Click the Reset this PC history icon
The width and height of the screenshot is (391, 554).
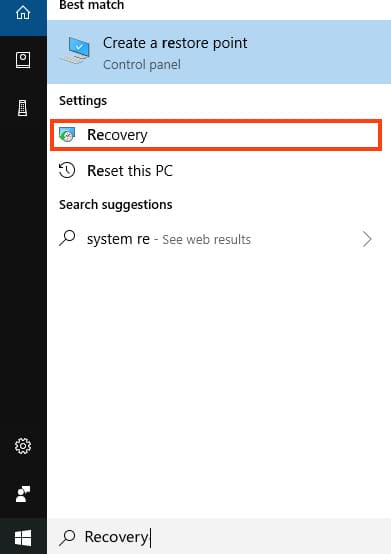click(x=67, y=170)
